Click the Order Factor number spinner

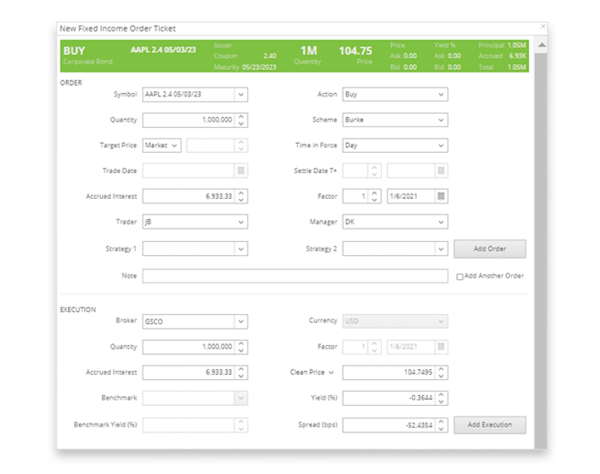click(375, 196)
